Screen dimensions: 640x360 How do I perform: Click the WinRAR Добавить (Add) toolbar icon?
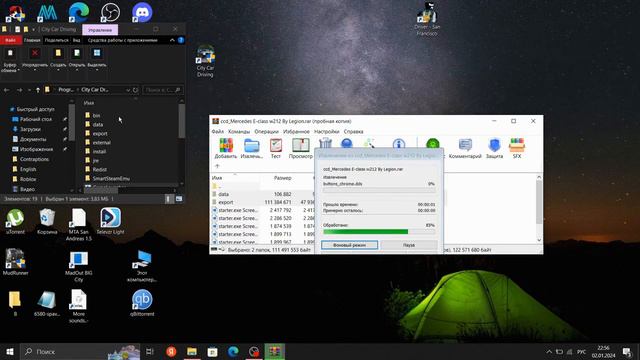click(x=226, y=146)
